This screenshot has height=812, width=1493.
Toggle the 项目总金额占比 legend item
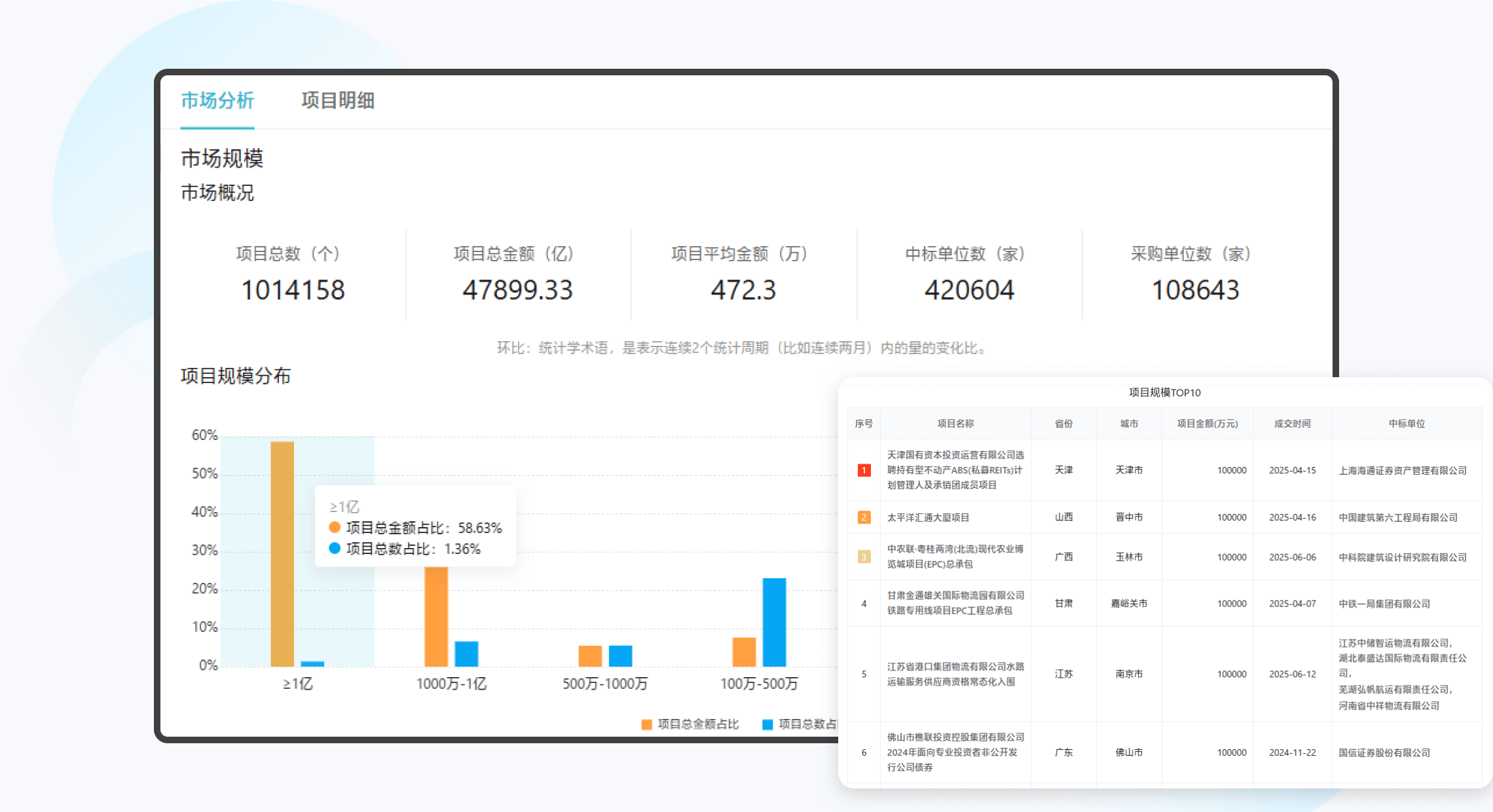pyautogui.click(x=690, y=724)
